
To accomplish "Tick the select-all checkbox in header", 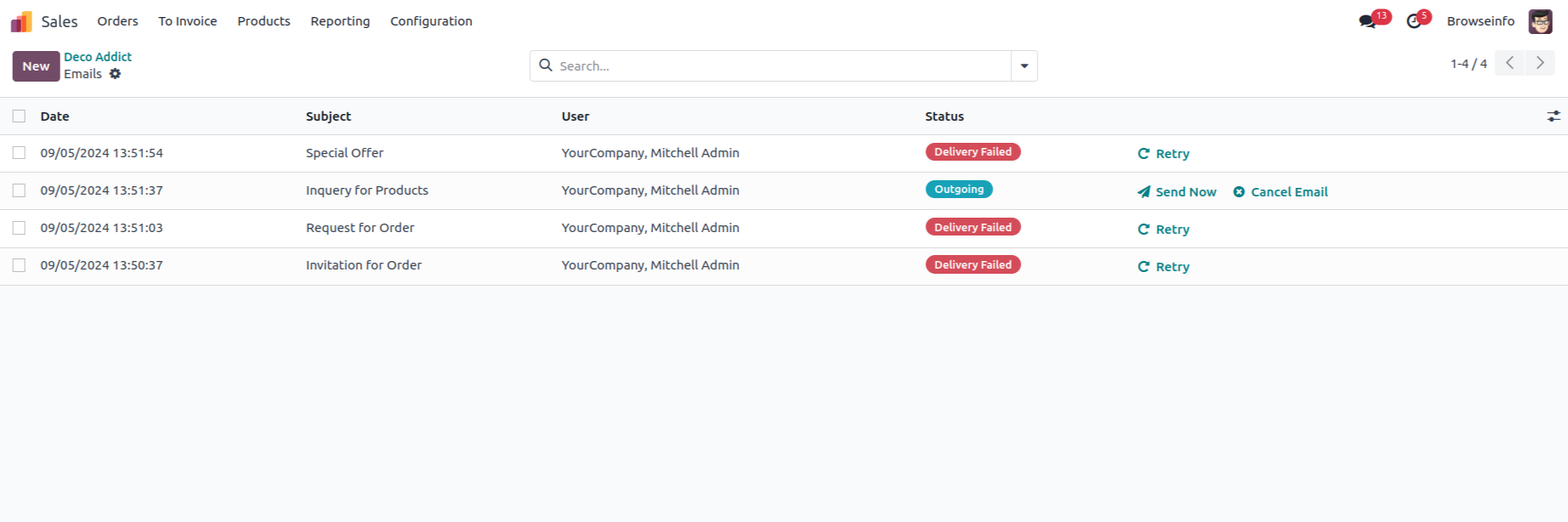I will tap(19, 116).
